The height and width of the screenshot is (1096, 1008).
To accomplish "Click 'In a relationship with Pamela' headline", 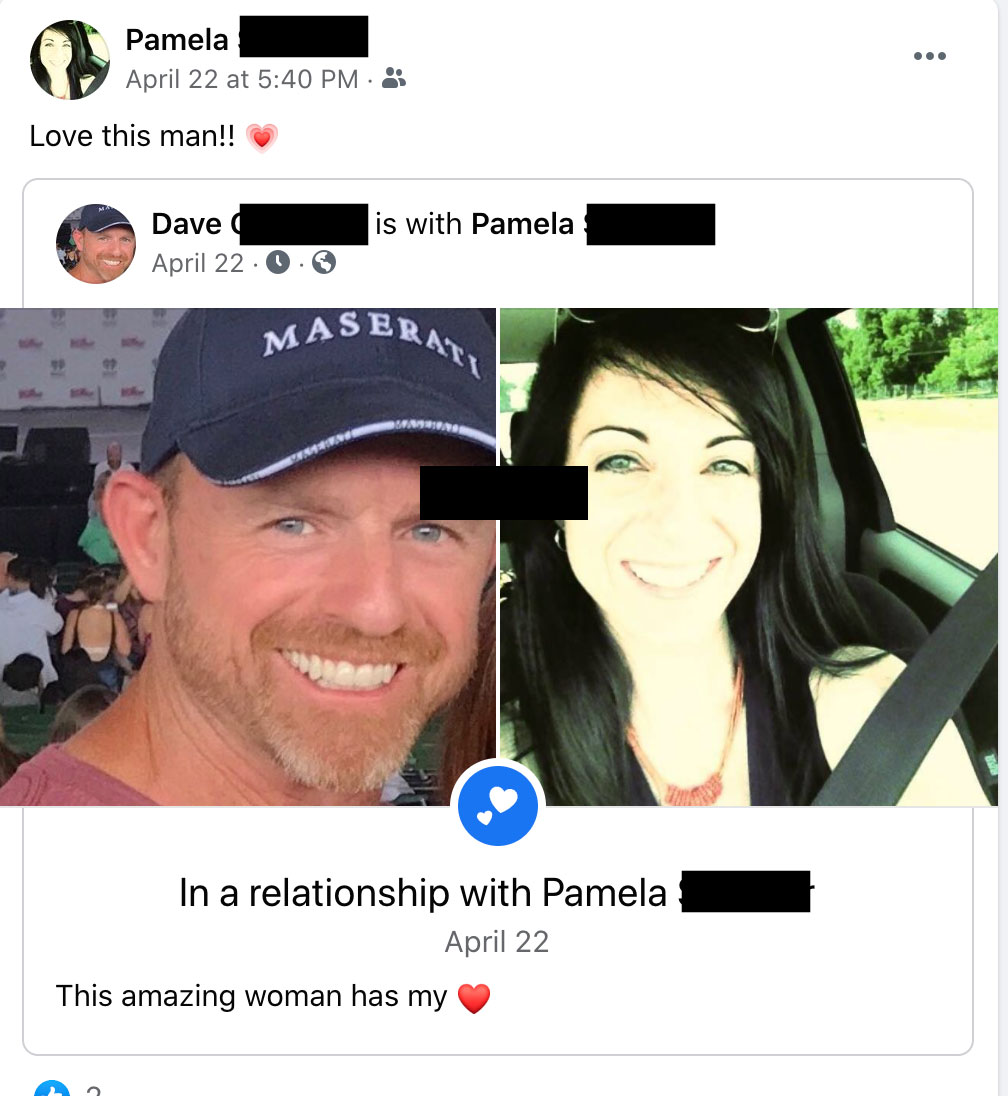I will click(x=496, y=893).
